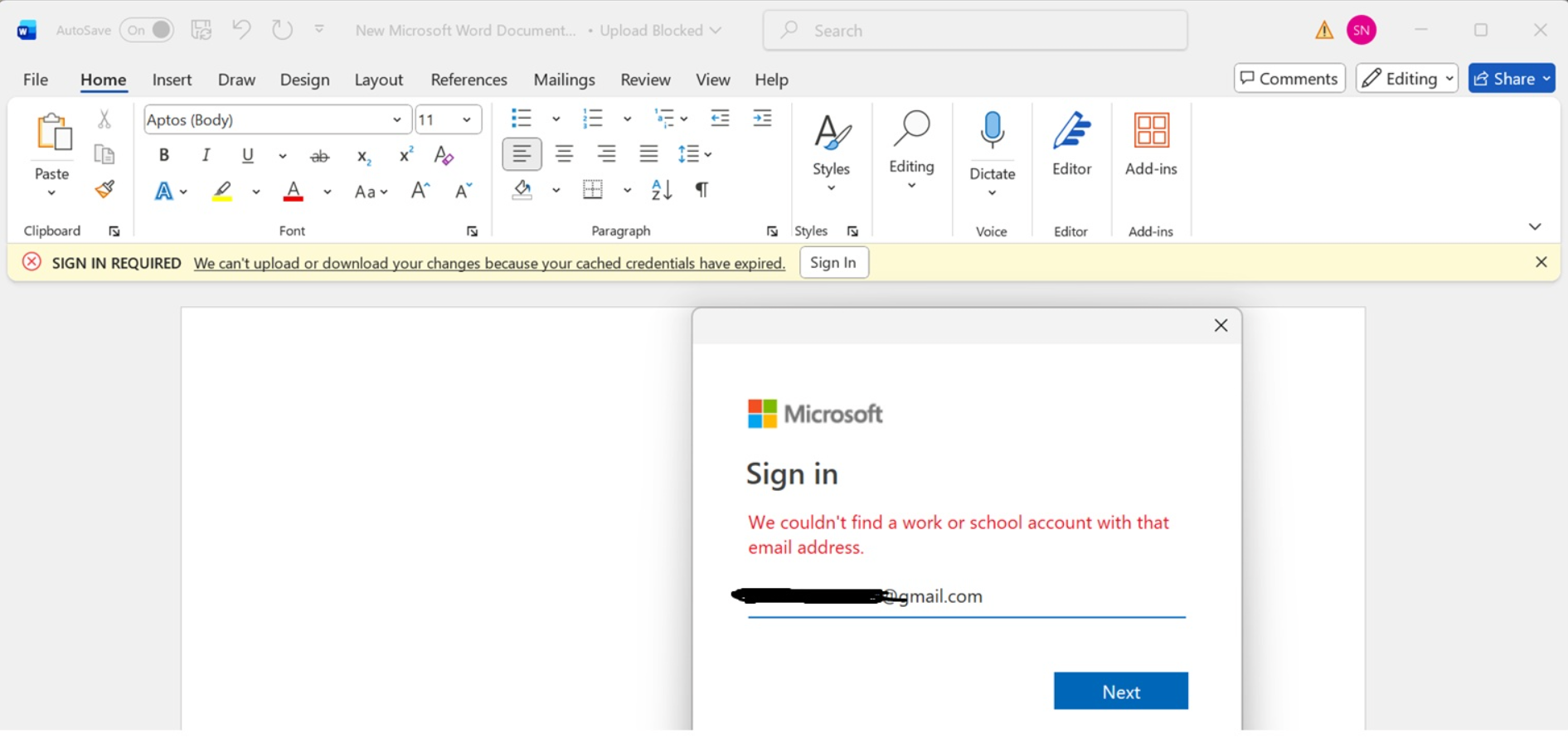Open the font name dropdown
The width and height of the screenshot is (1568, 738).
click(x=397, y=120)
